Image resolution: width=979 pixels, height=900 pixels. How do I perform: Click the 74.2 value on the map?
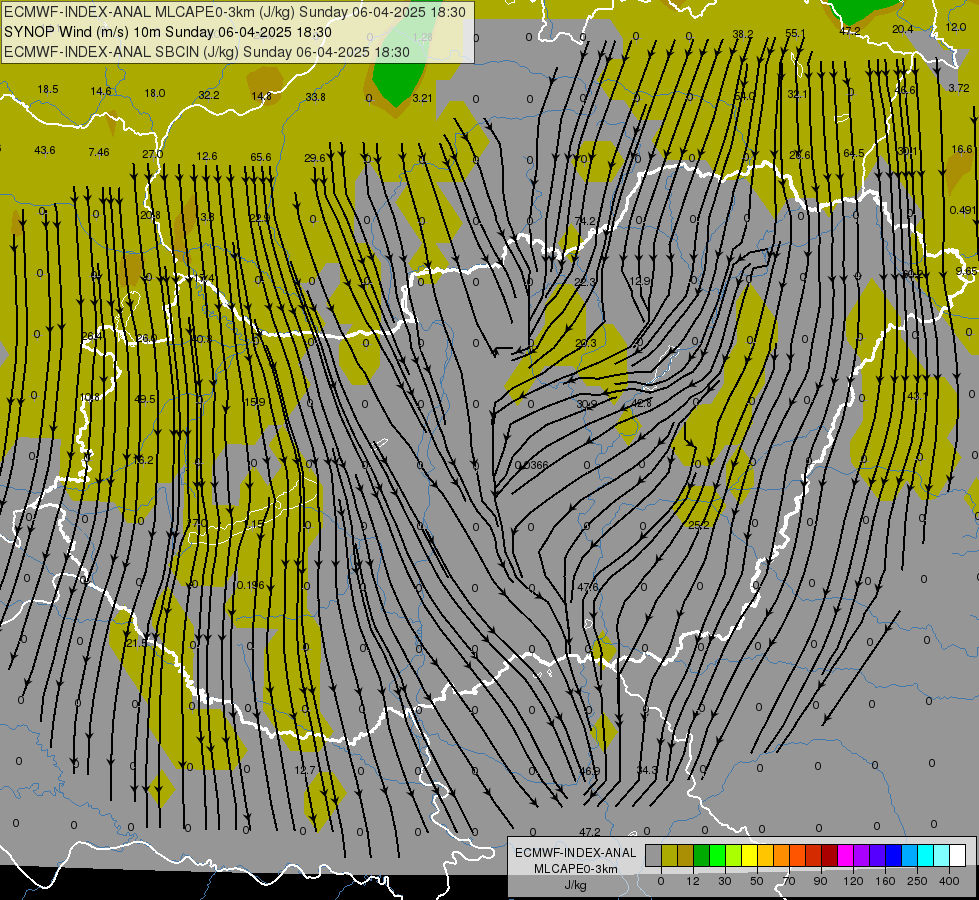tap(585, 221)
